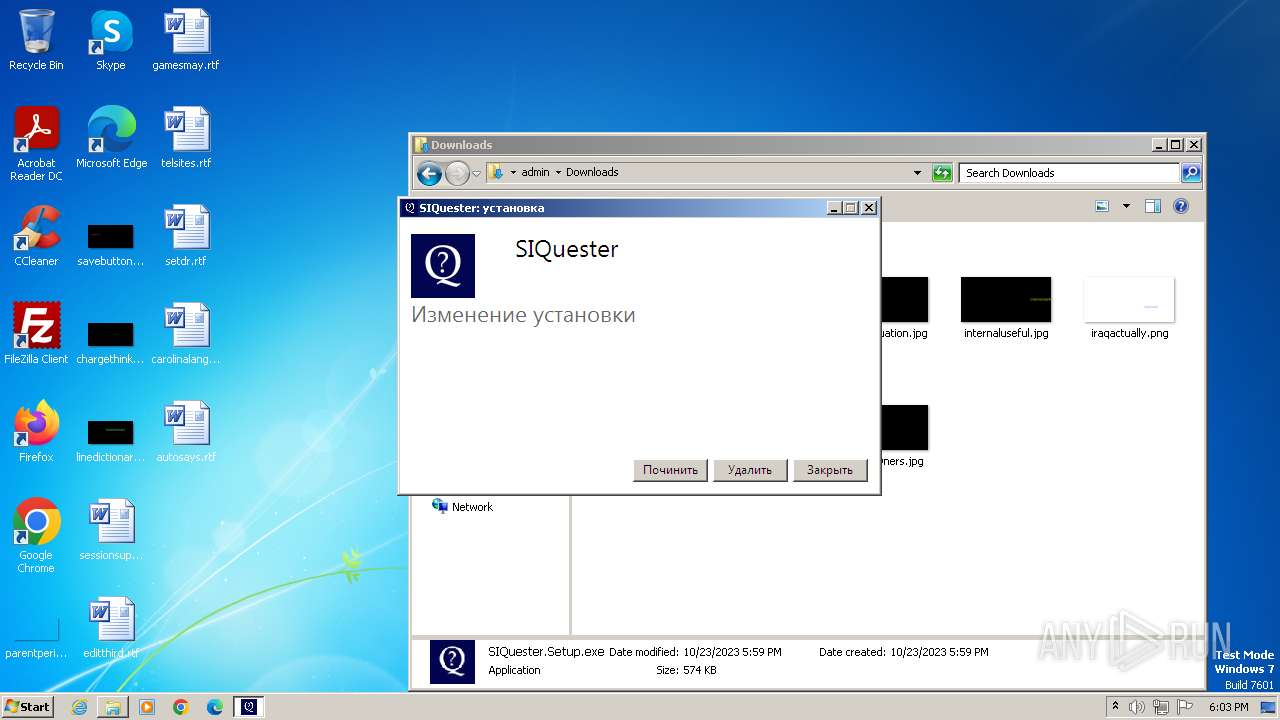Image resolution: width=1280 pixels, height=720 pixels.
Task: Open Explorer help question-mark icon
Action: click(1181, 206)
